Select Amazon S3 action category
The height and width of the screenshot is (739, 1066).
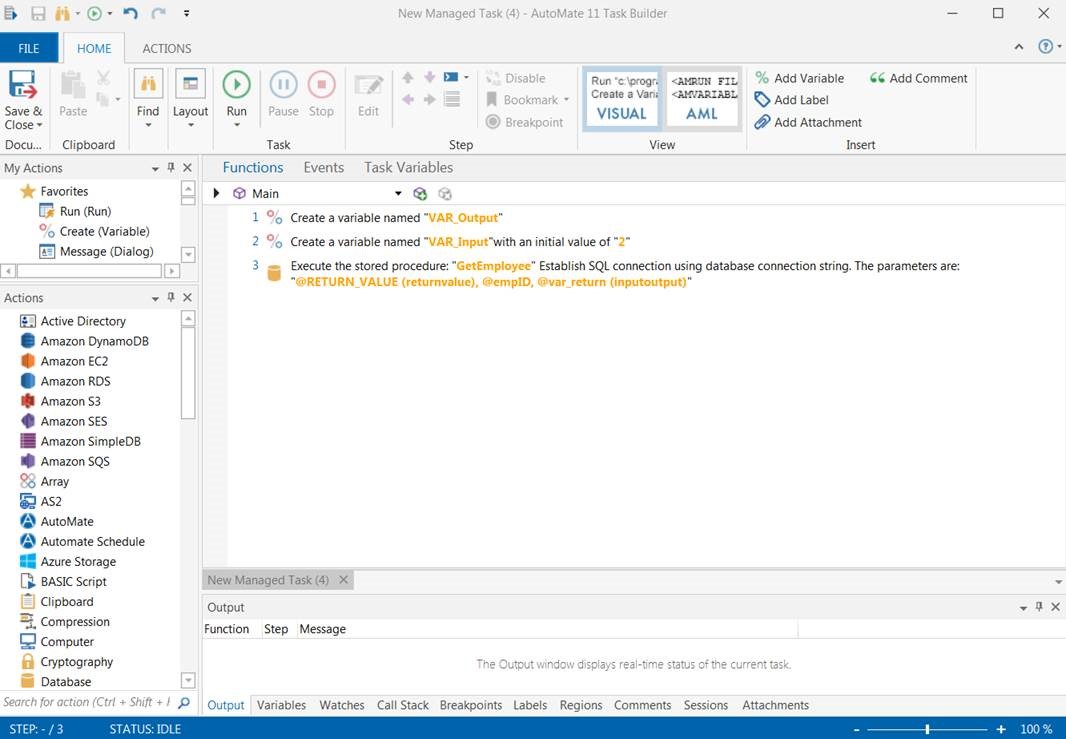coord(70,401)
